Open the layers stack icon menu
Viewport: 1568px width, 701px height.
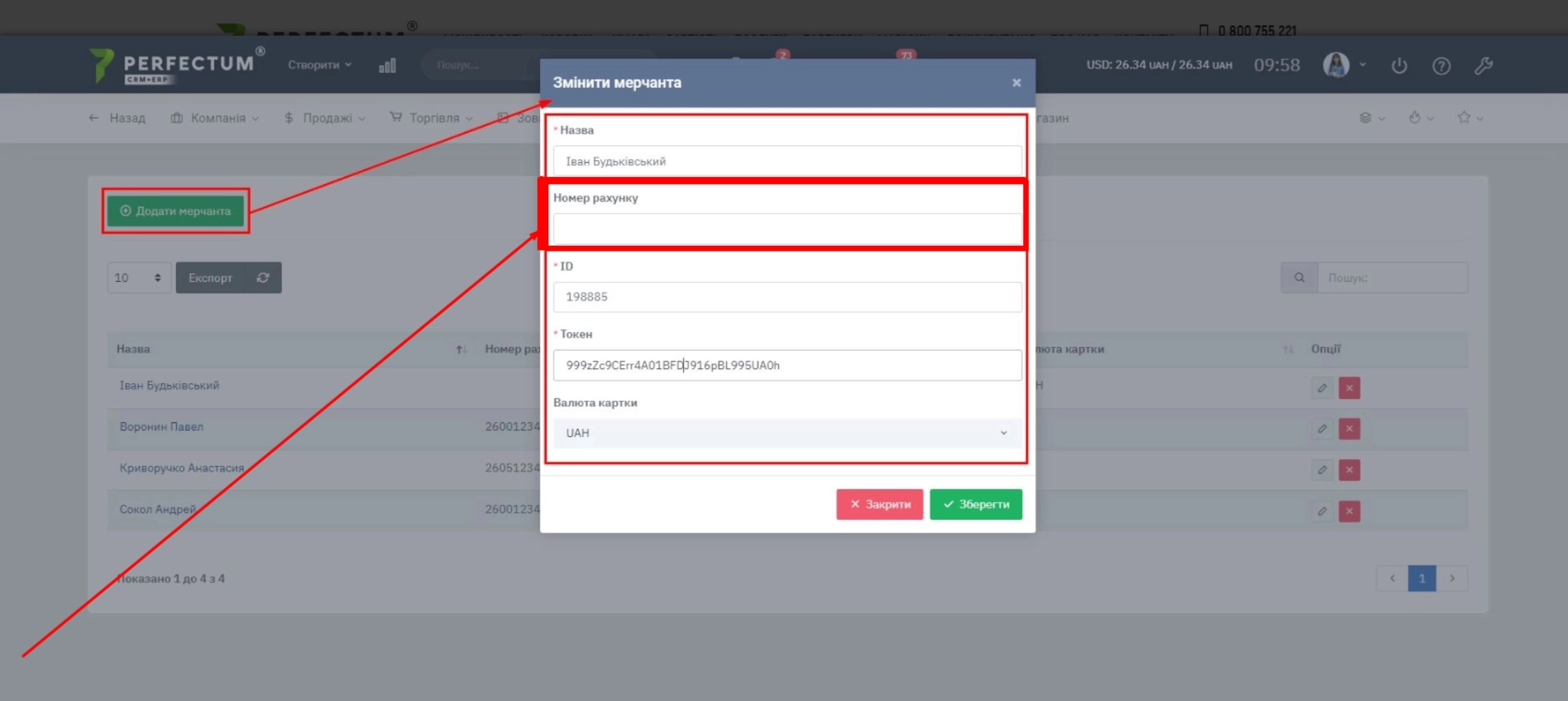[1365, 118]
